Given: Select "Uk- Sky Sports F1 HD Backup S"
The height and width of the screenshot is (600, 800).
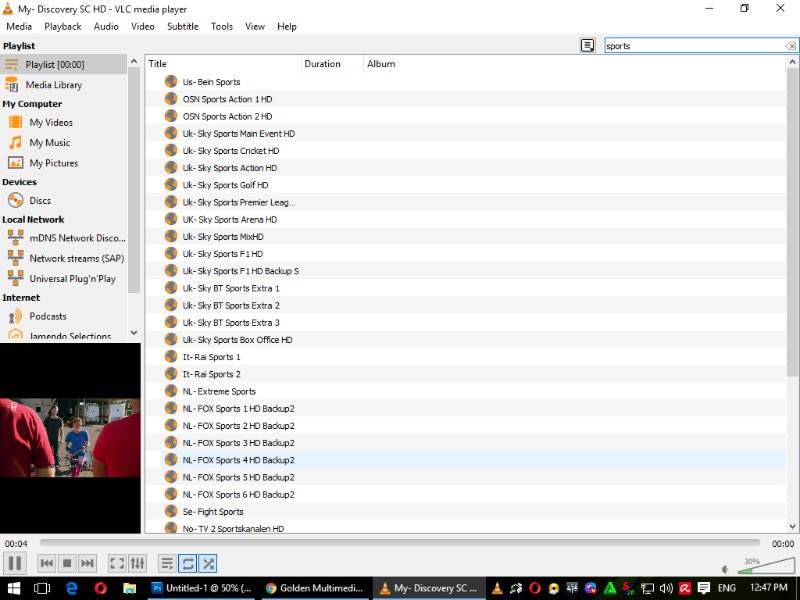Looking at the screenshot, I should (x=465, y=271).
